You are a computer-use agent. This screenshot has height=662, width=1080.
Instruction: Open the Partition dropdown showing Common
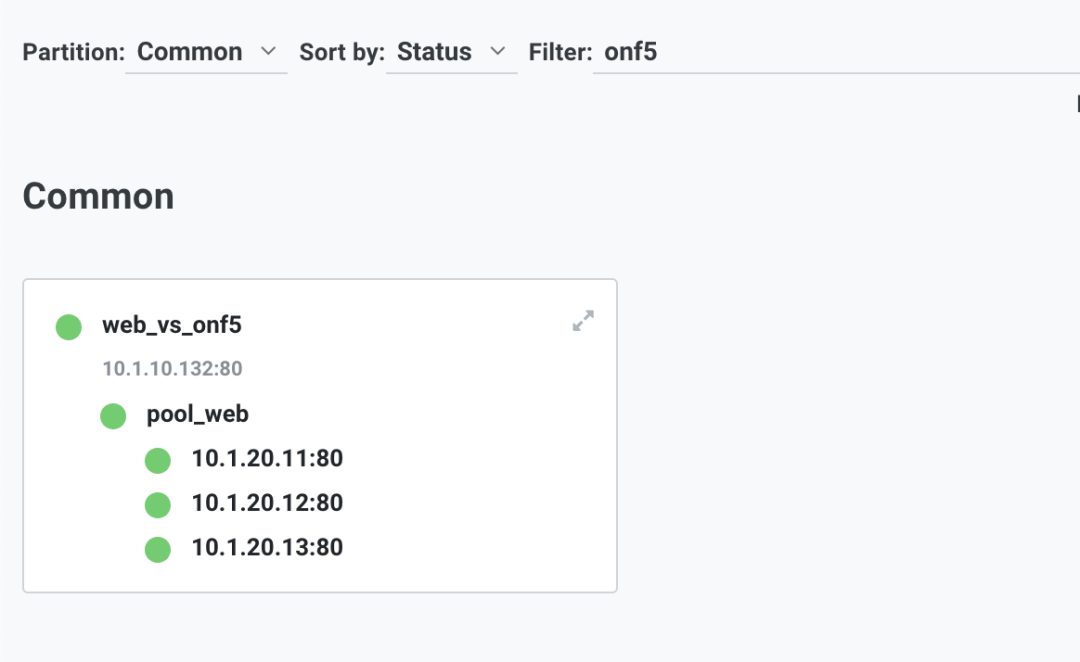[x=206, y=52]
